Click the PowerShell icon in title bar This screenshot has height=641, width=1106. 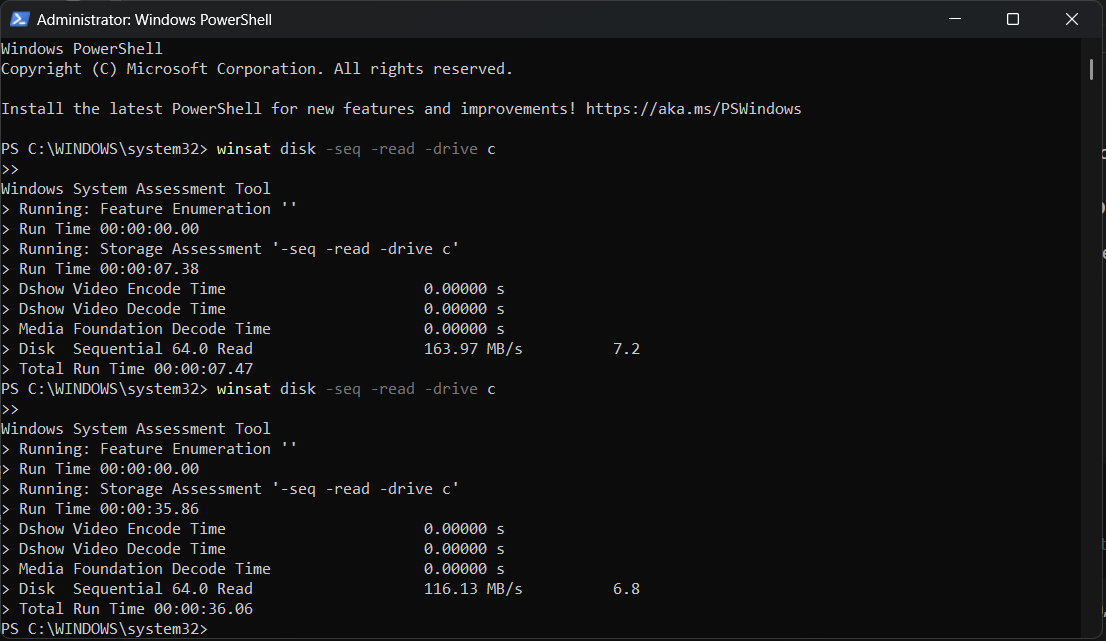point(19,19)
